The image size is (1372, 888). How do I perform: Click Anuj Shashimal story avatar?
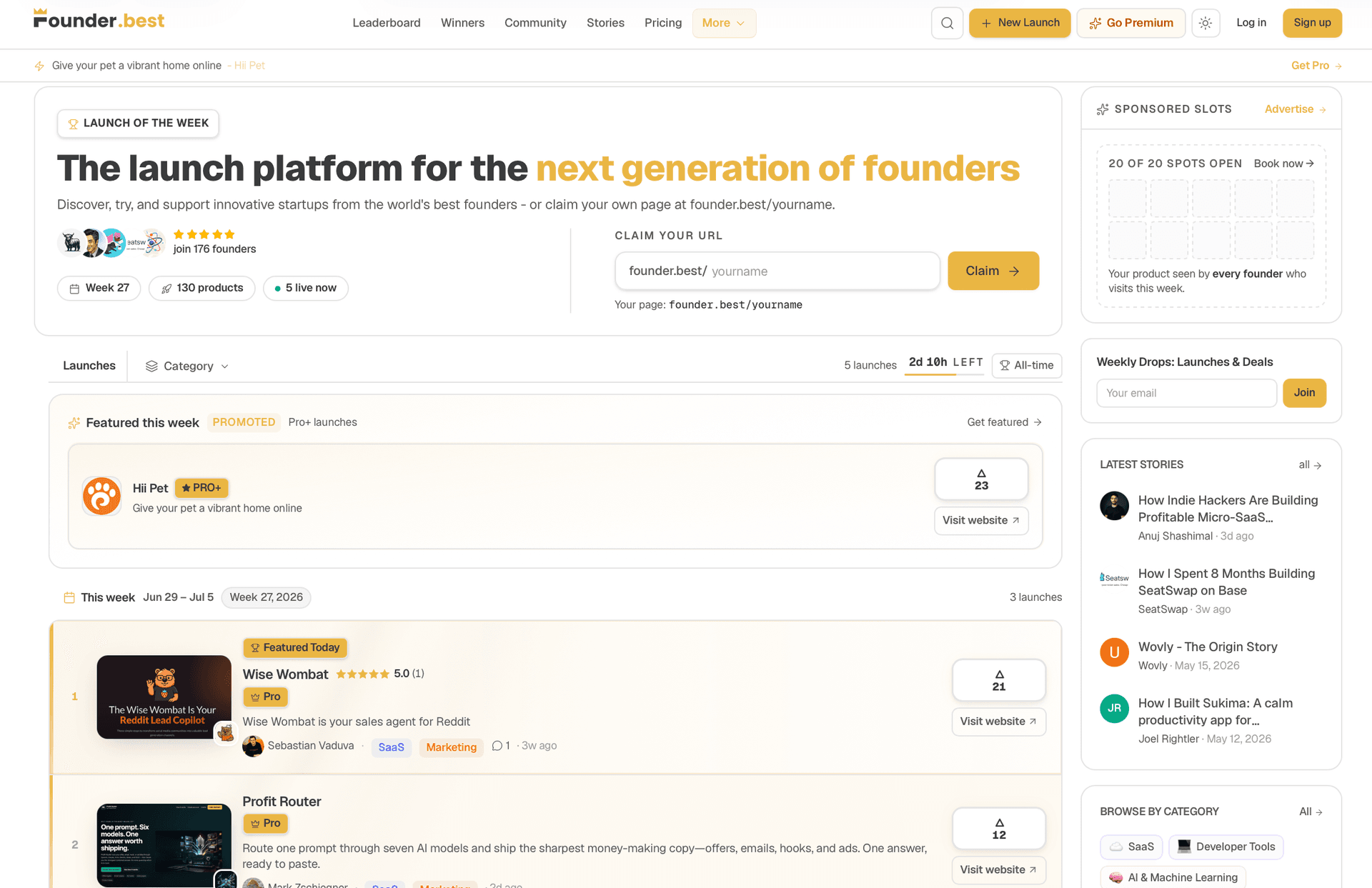pyautogui.click(x=1114, y=506)
